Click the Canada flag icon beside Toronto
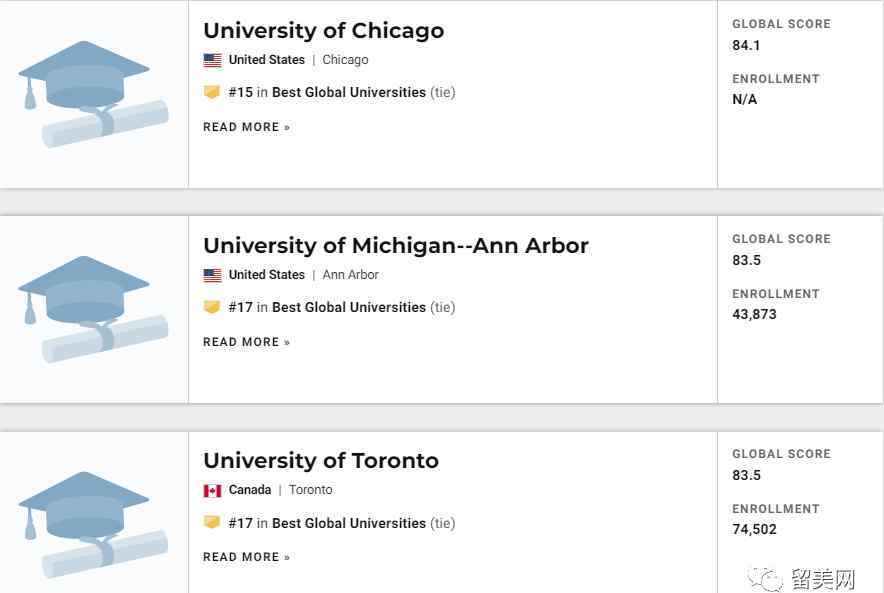 click(213, 490)
